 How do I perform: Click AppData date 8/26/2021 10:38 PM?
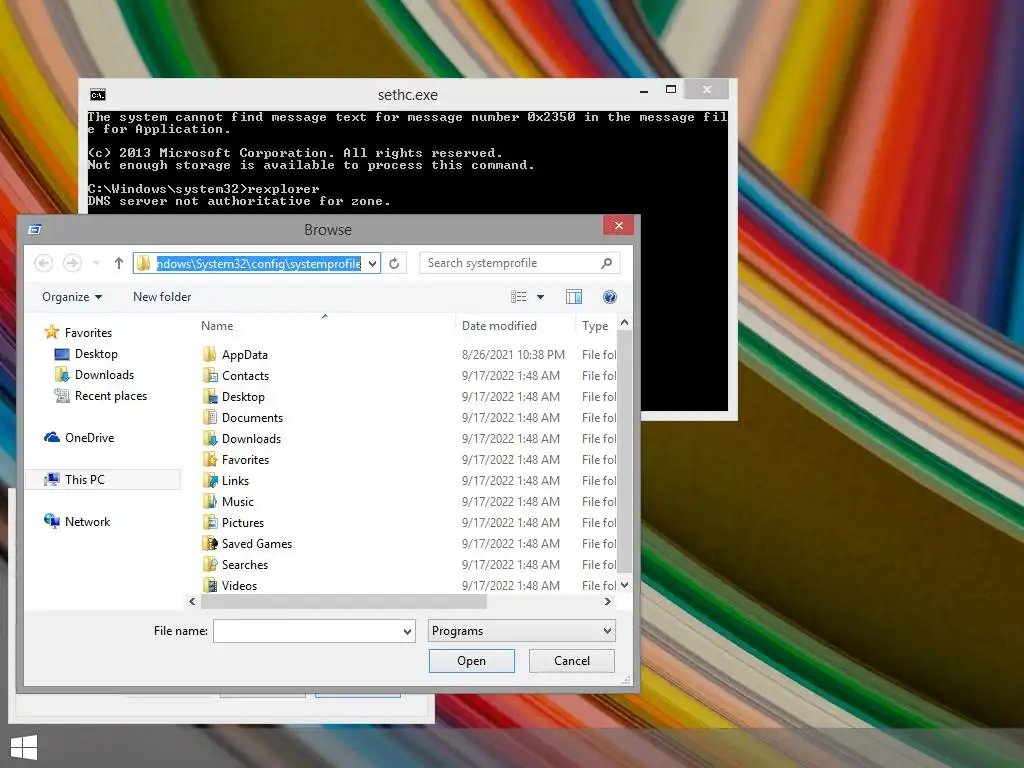coord(513,355)
